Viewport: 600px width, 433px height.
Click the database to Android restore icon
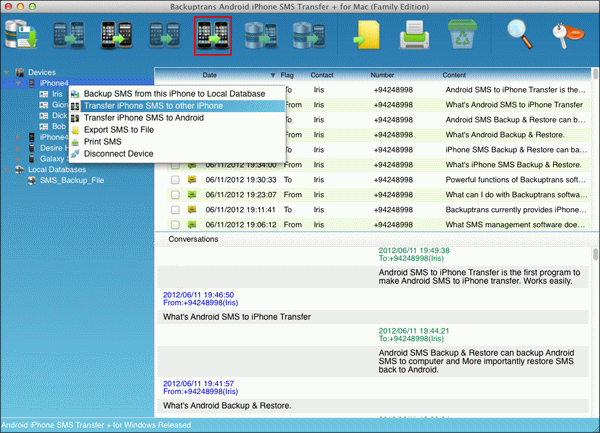[308, 35]
